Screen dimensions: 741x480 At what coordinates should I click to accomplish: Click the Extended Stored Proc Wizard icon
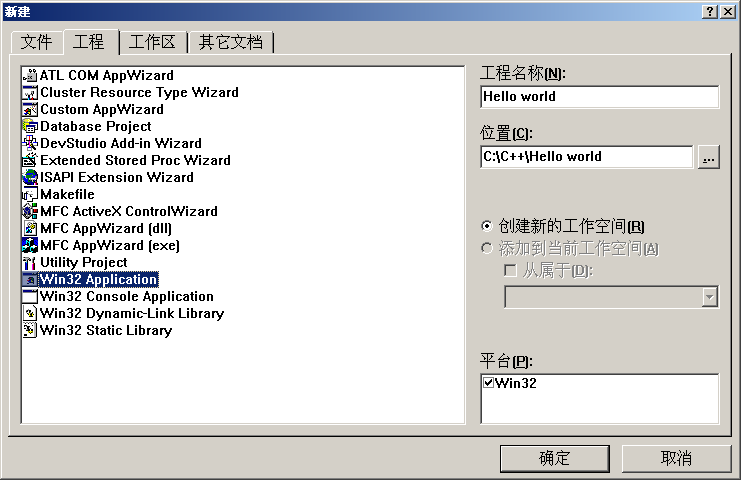click(x=30, y=161)
